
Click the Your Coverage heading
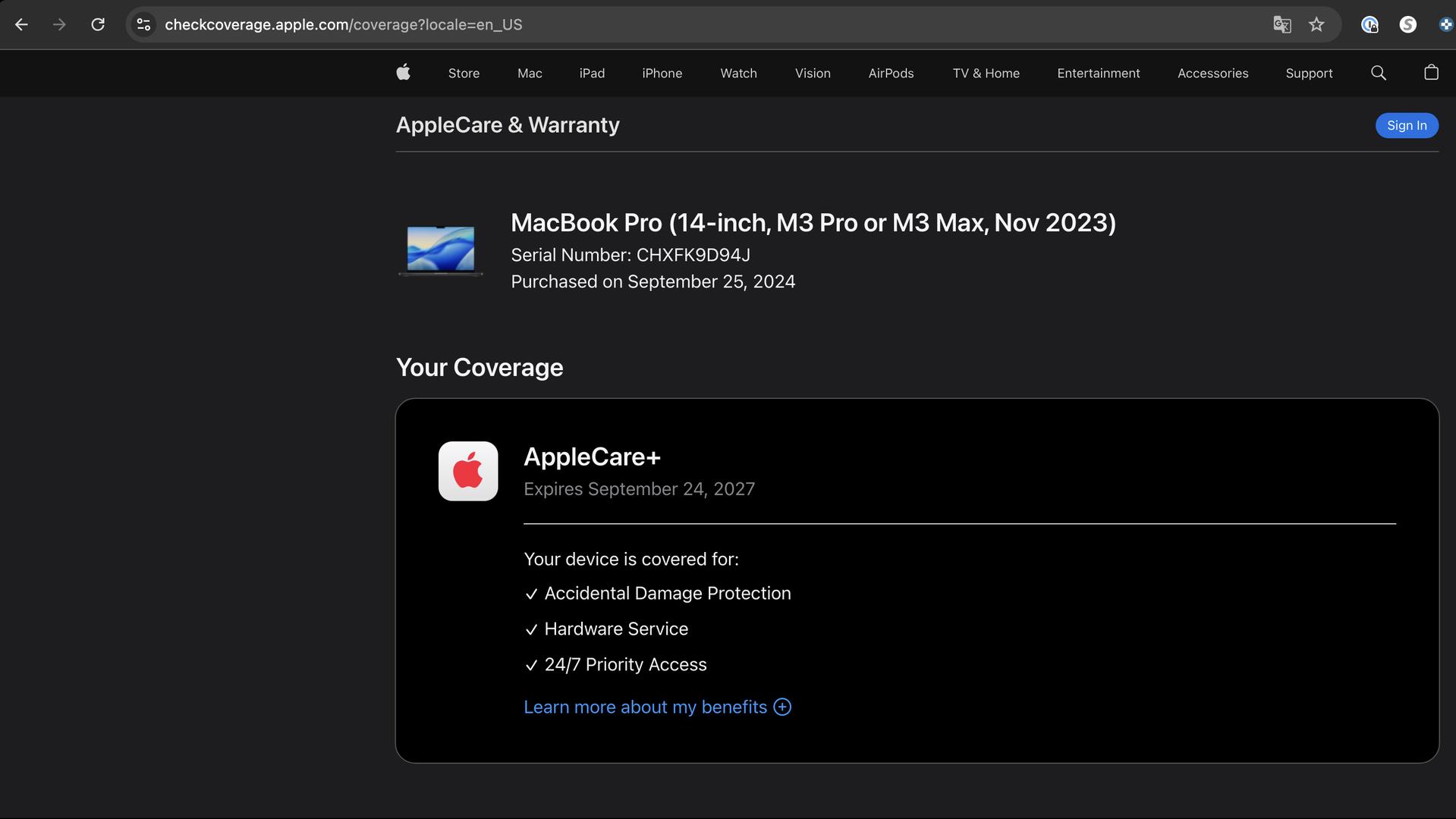coord(480,368)
